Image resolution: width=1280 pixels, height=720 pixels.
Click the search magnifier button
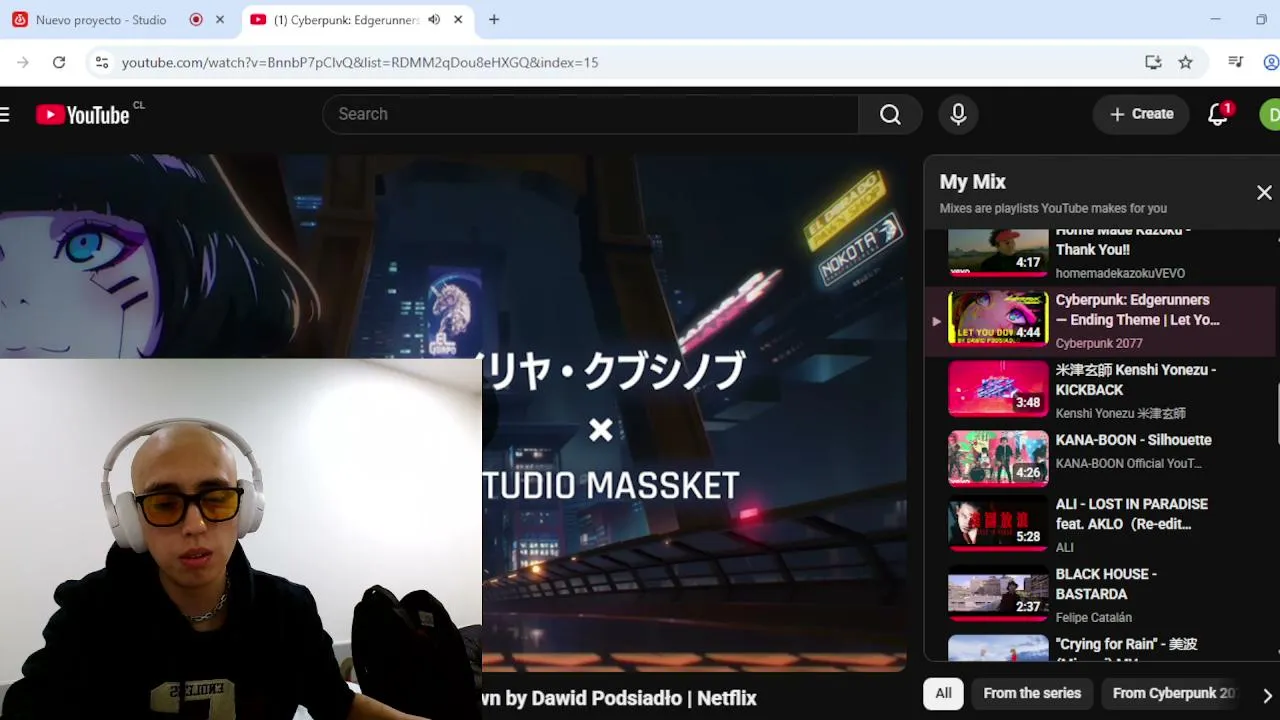coord(890,114)
